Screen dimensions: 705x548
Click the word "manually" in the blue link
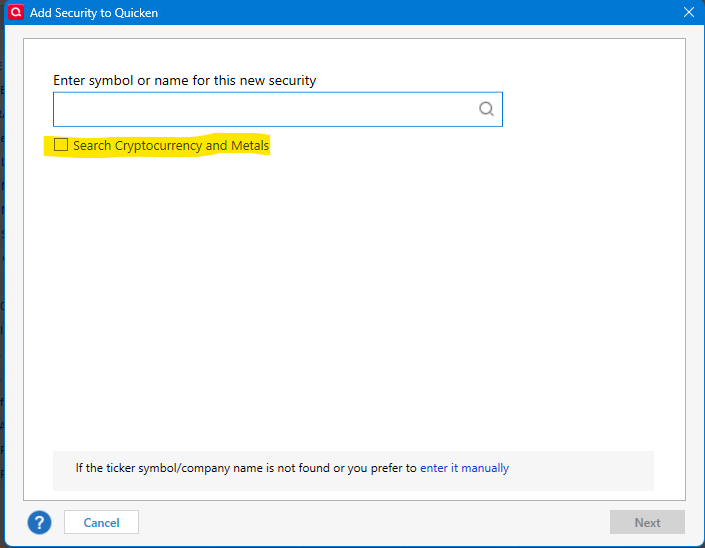[484, 468]
